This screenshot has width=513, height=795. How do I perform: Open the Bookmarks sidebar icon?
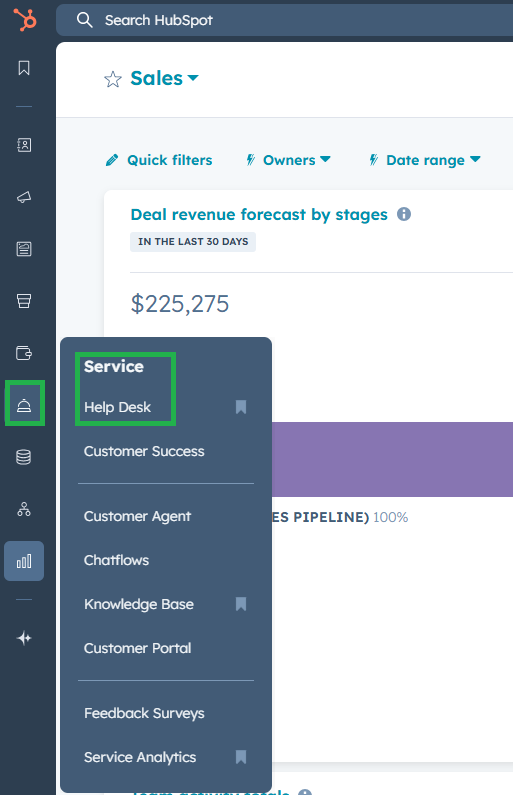(x=24, y=68)
